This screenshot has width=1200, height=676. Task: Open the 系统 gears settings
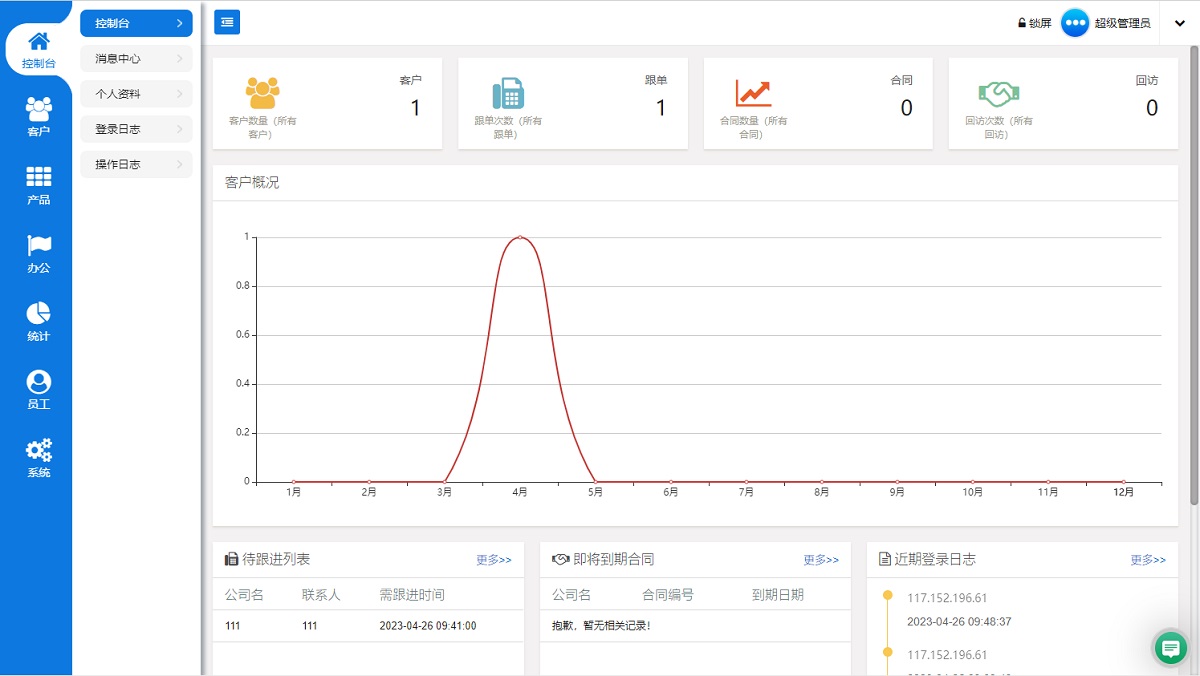[38, 458]
